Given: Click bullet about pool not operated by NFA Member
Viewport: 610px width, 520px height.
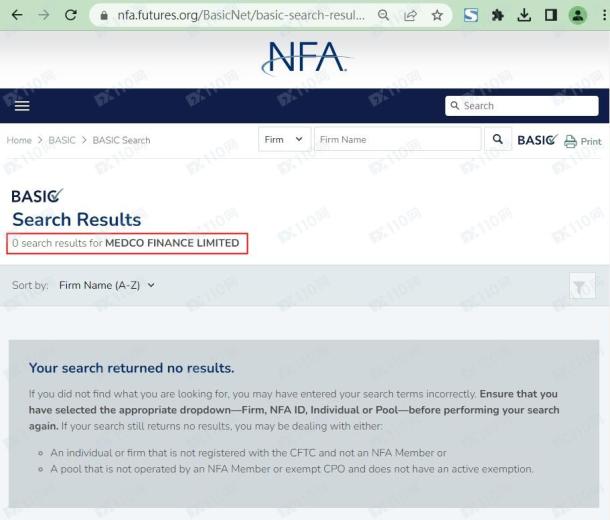Looking at the screenshot, I should pyautogui.click(x=291, y=469).
